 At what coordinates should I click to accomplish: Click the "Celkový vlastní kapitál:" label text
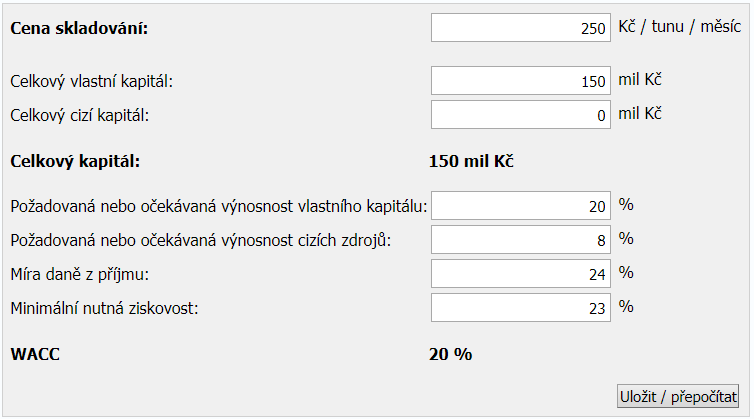(98, 81)
